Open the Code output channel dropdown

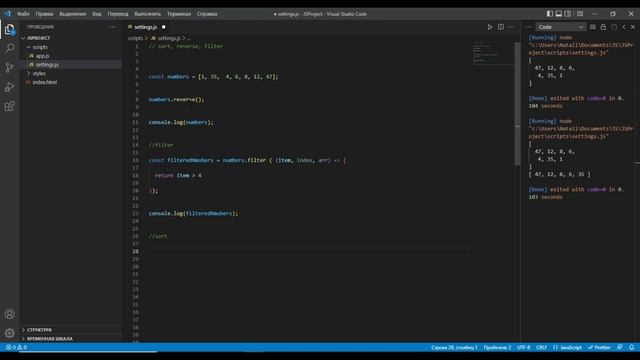(560, 27)
